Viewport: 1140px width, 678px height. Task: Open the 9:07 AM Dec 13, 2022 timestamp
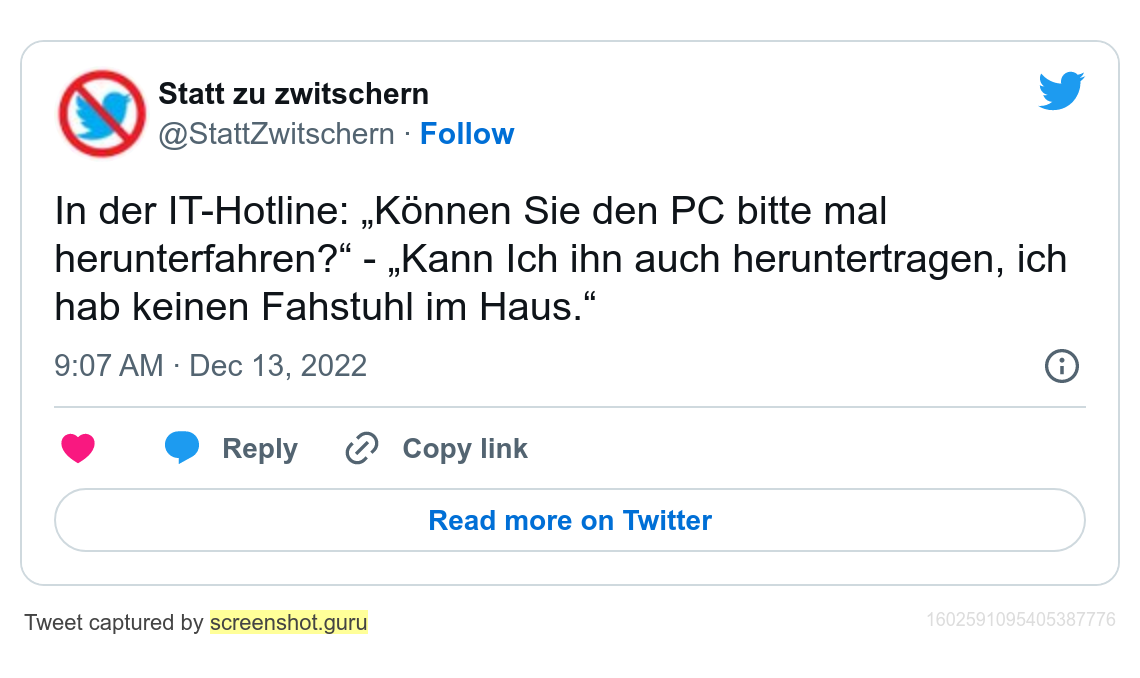tap(210, 366)
